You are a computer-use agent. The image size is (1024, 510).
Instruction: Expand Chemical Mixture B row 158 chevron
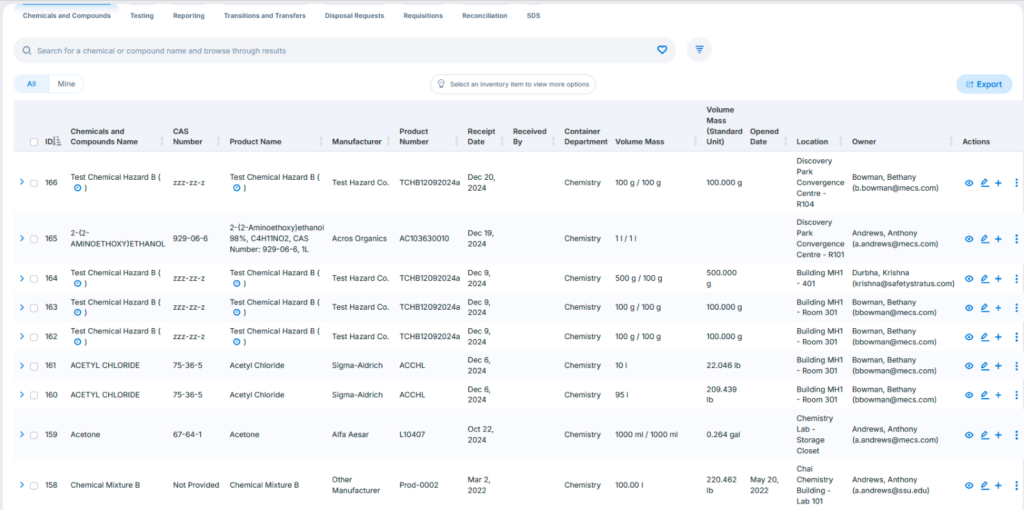22,485
